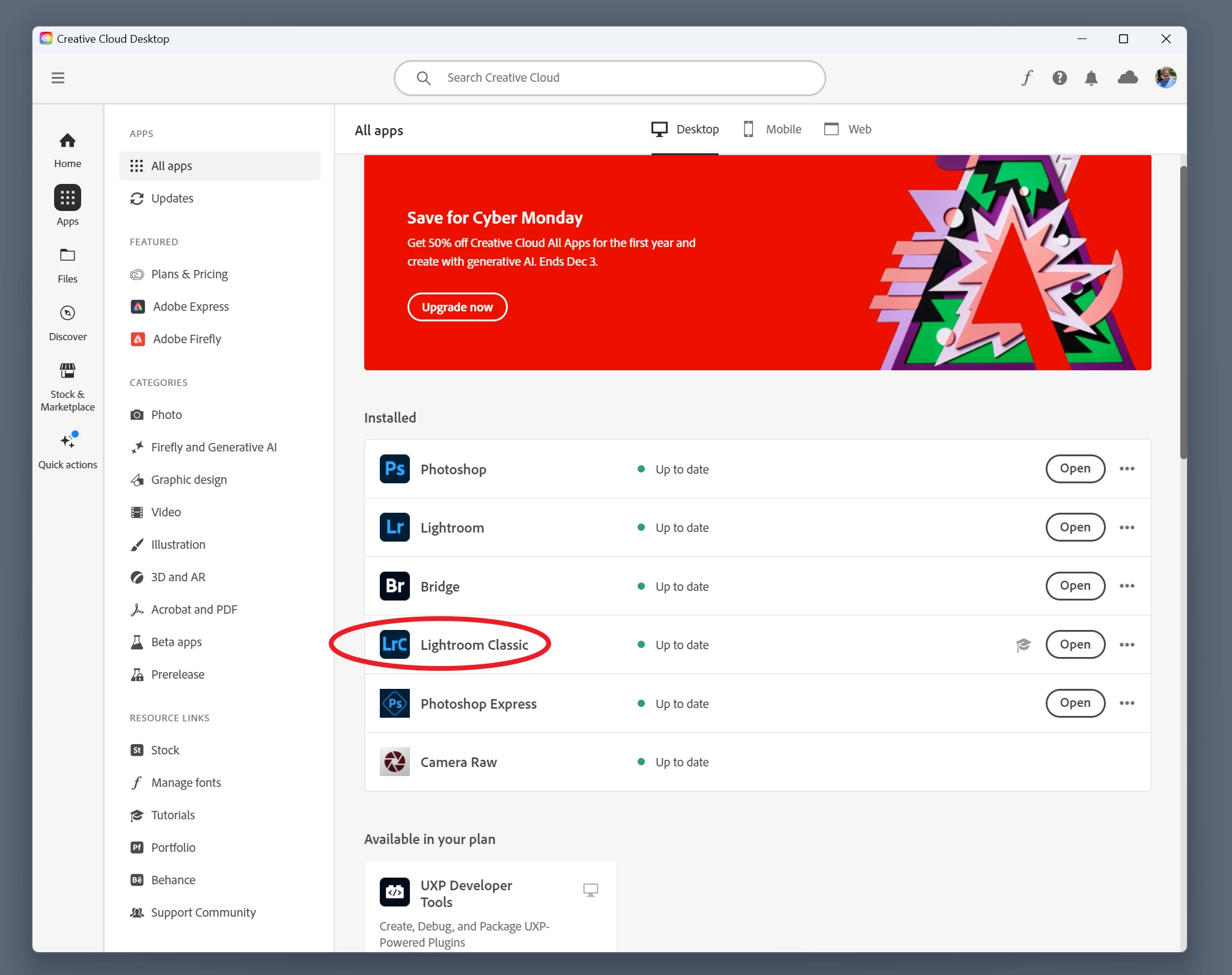Click the vertical scrollbar thumb

pyautogui.click(x=1183, y=313)
